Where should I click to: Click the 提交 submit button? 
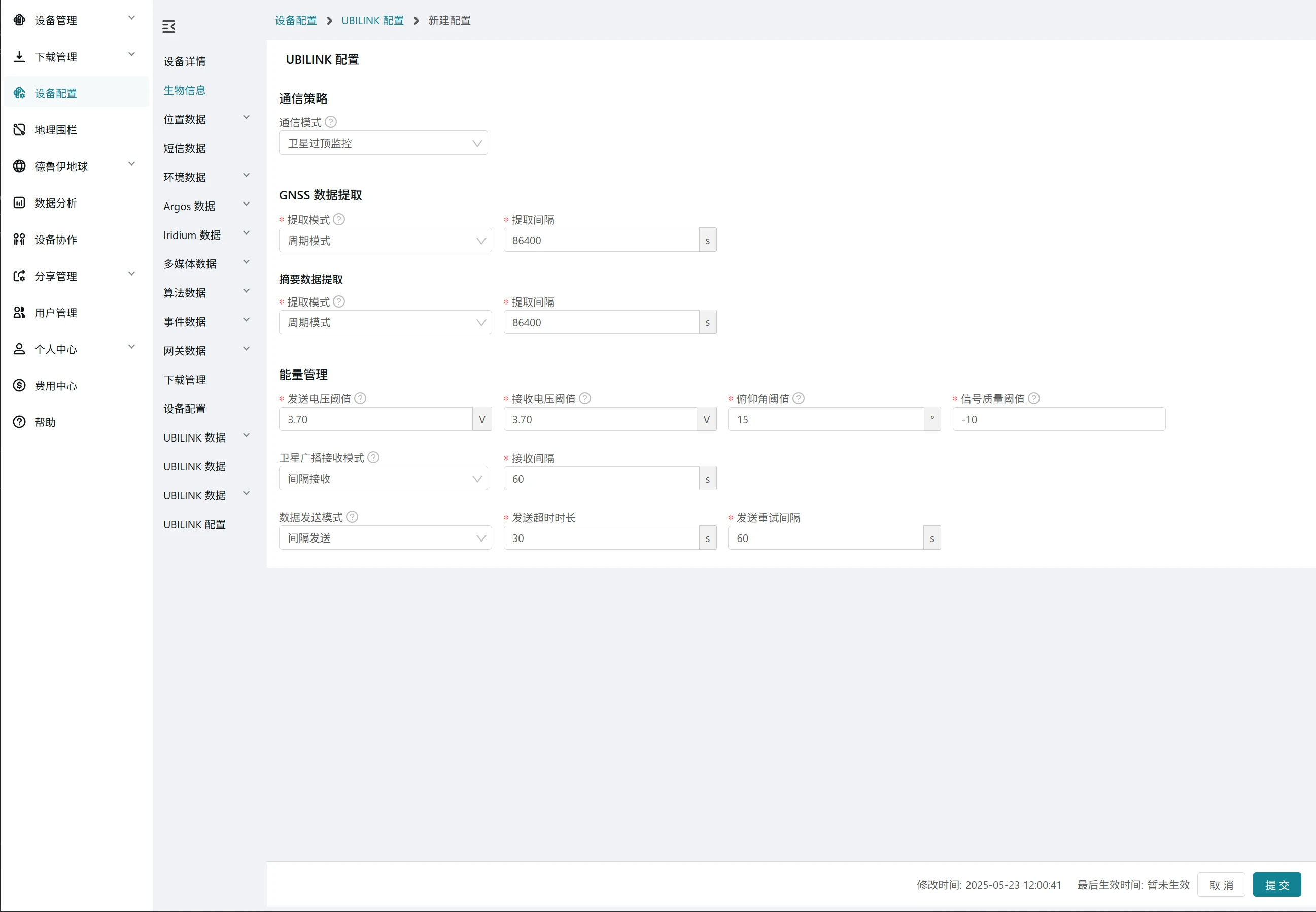click(1276, 884)
